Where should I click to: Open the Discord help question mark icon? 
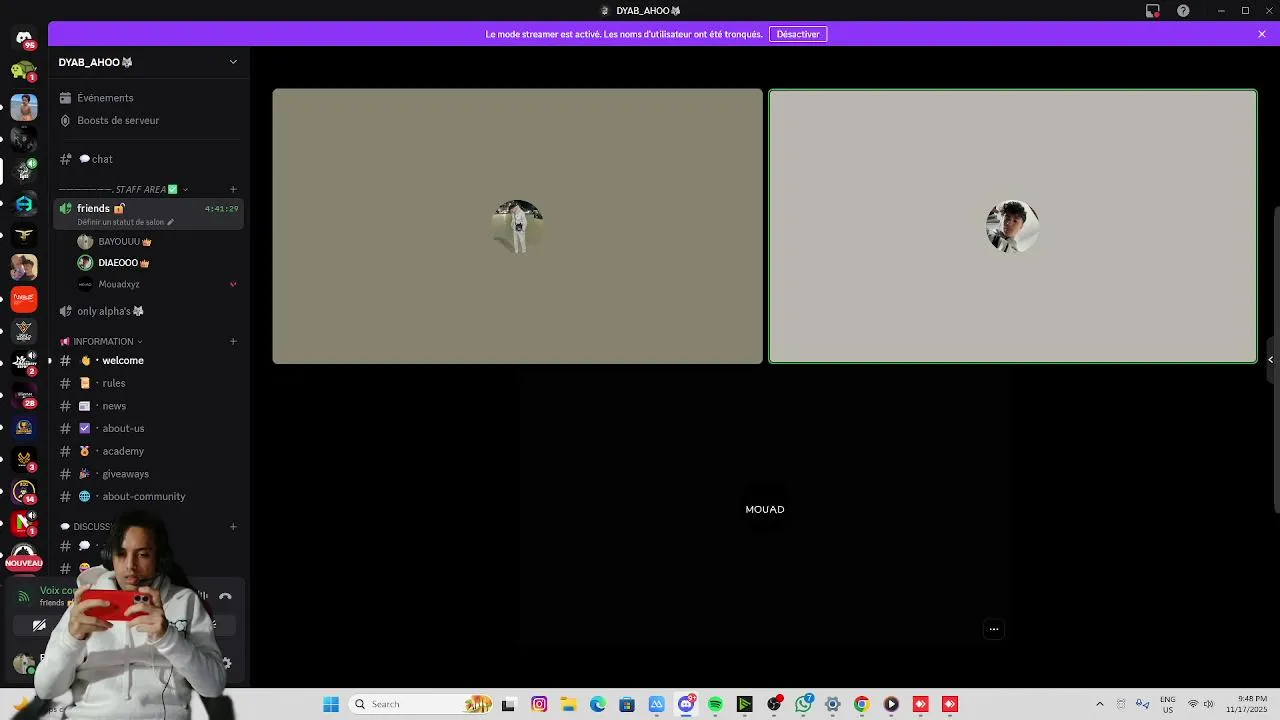pos(1184,11)
